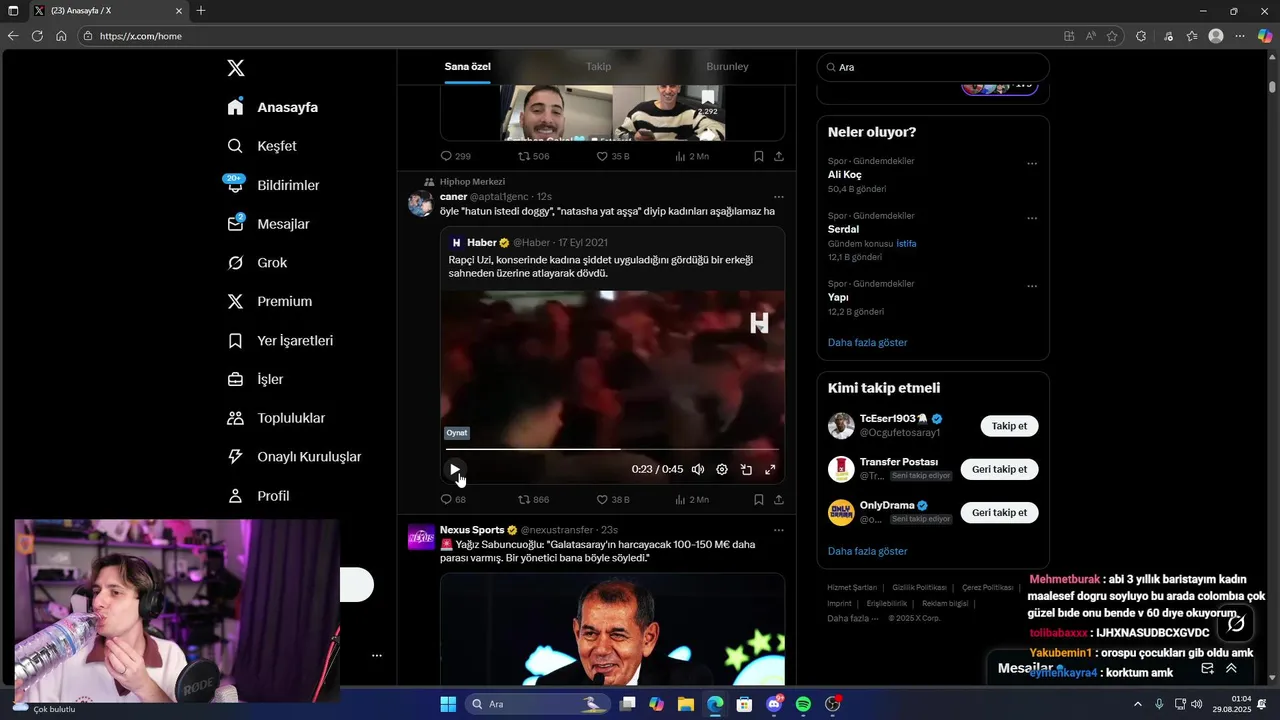Refresh the browser page
1280x720 pixels.
[37, 36]
